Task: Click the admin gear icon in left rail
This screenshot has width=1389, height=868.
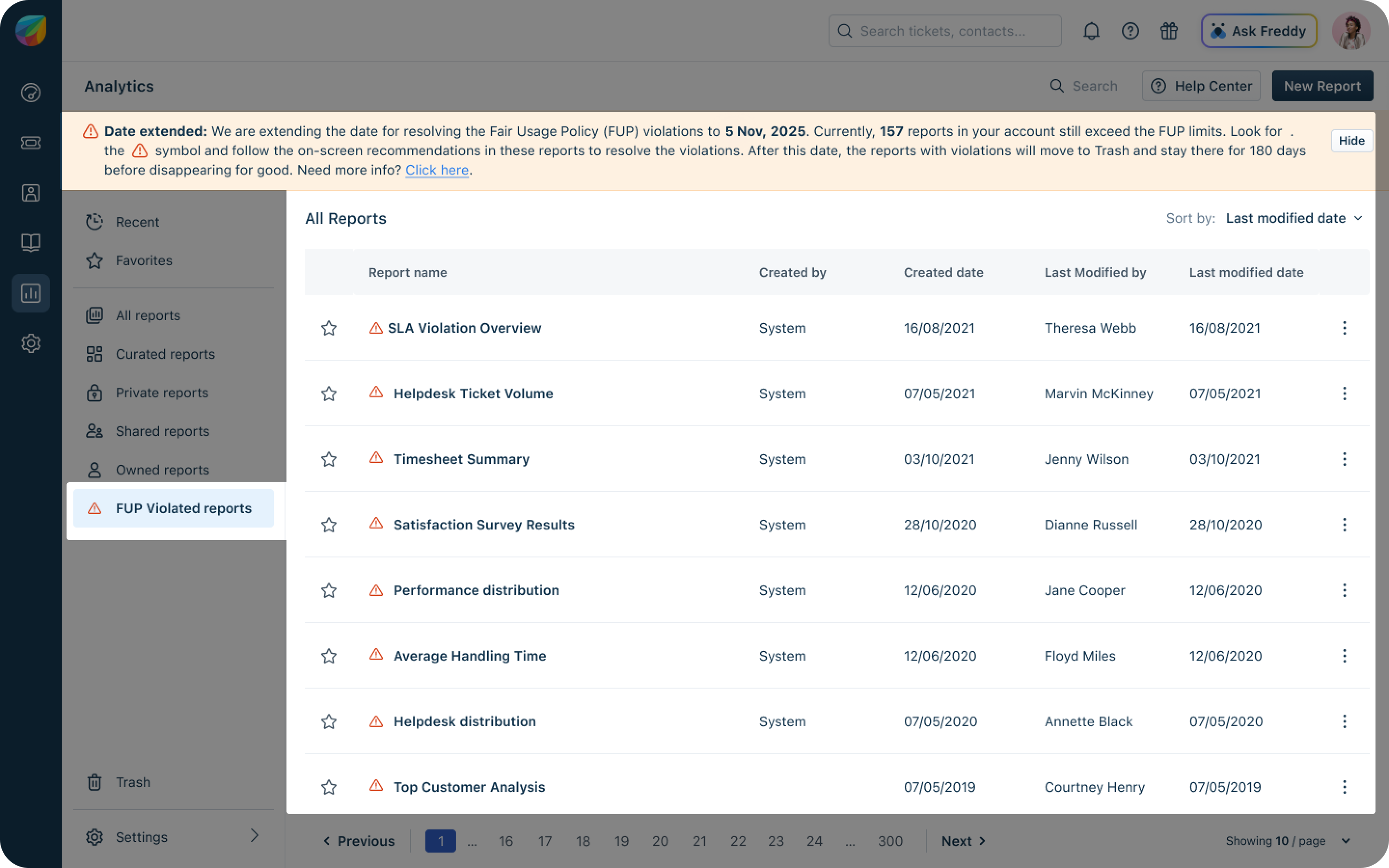Action: [30, 343]
